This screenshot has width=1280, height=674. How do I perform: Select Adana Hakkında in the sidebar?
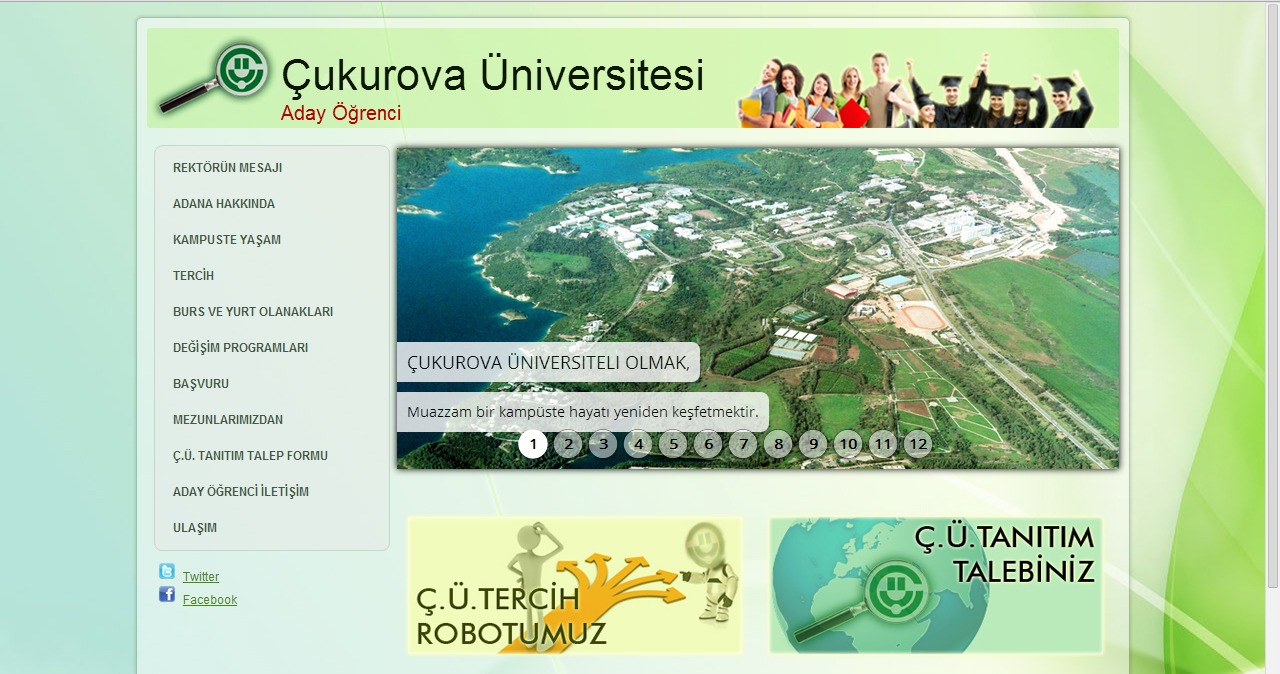pyautogui.click(x=224, y=204)
